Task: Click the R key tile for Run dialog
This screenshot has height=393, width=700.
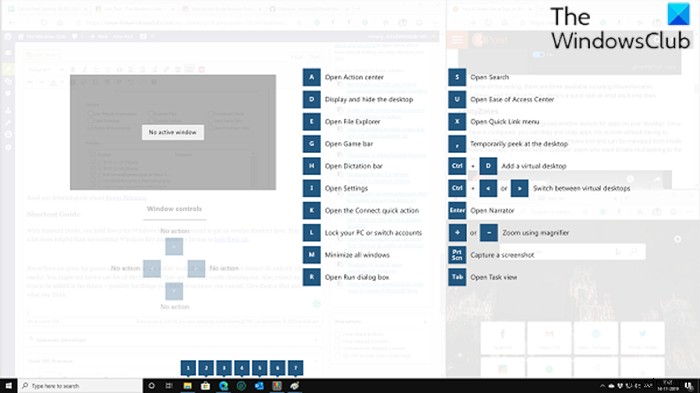Action: pos(312,277)
